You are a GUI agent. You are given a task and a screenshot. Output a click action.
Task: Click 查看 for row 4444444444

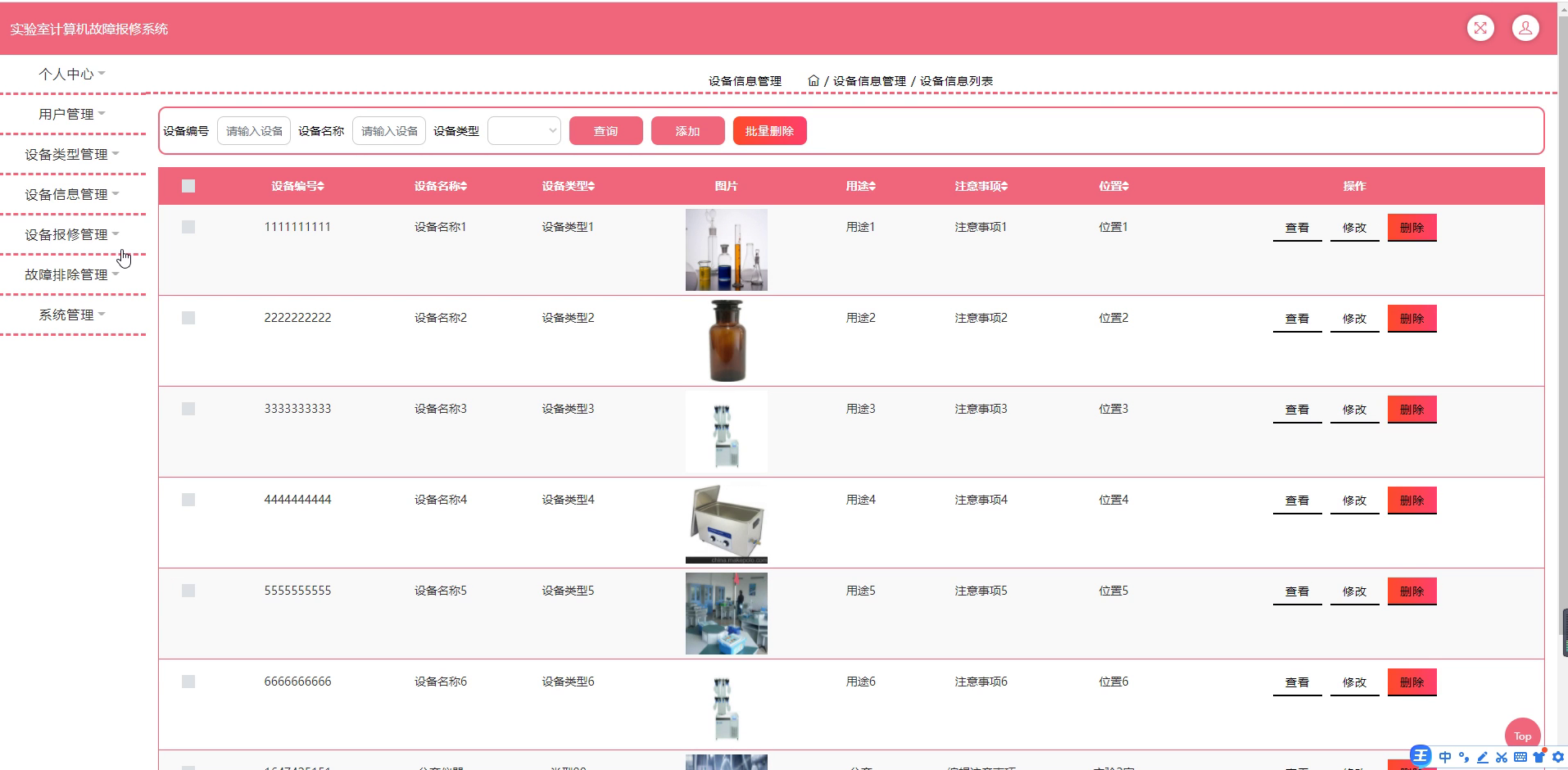point(1298,500)
